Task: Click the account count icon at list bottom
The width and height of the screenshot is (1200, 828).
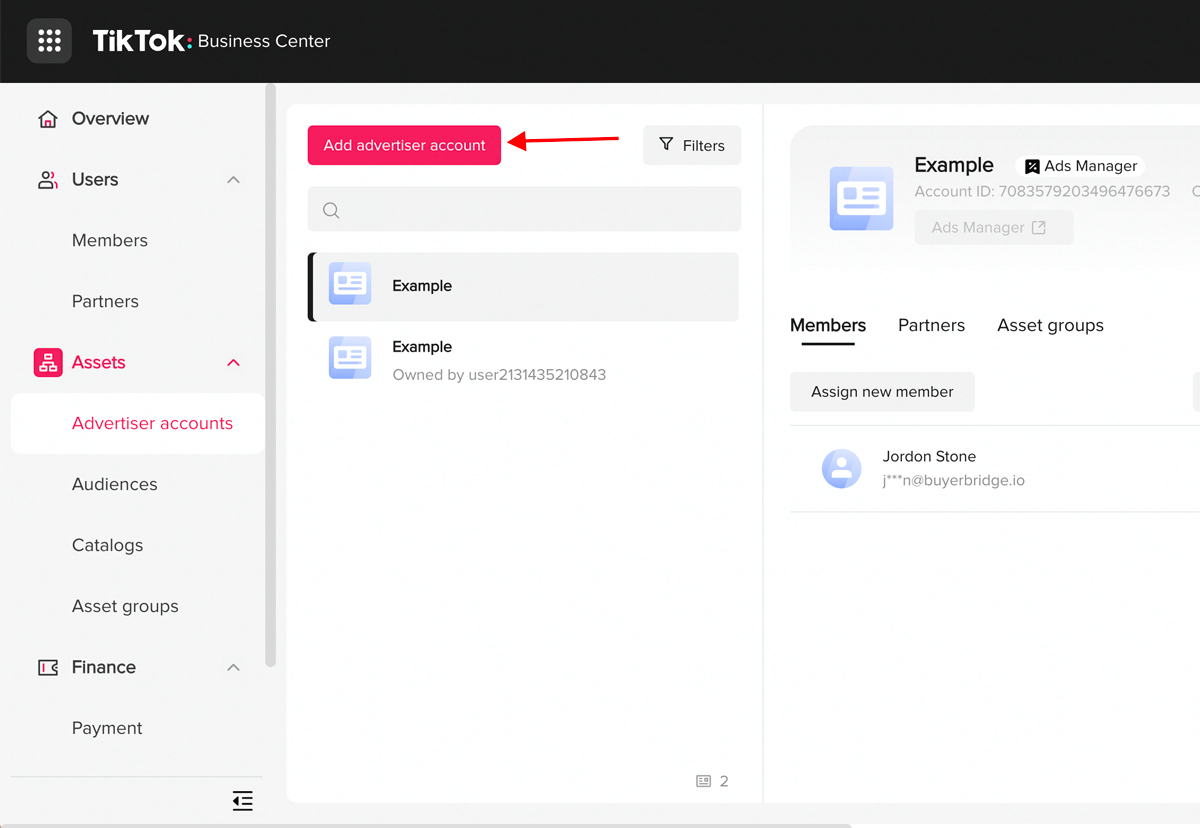Action: [x=704, y=781]
